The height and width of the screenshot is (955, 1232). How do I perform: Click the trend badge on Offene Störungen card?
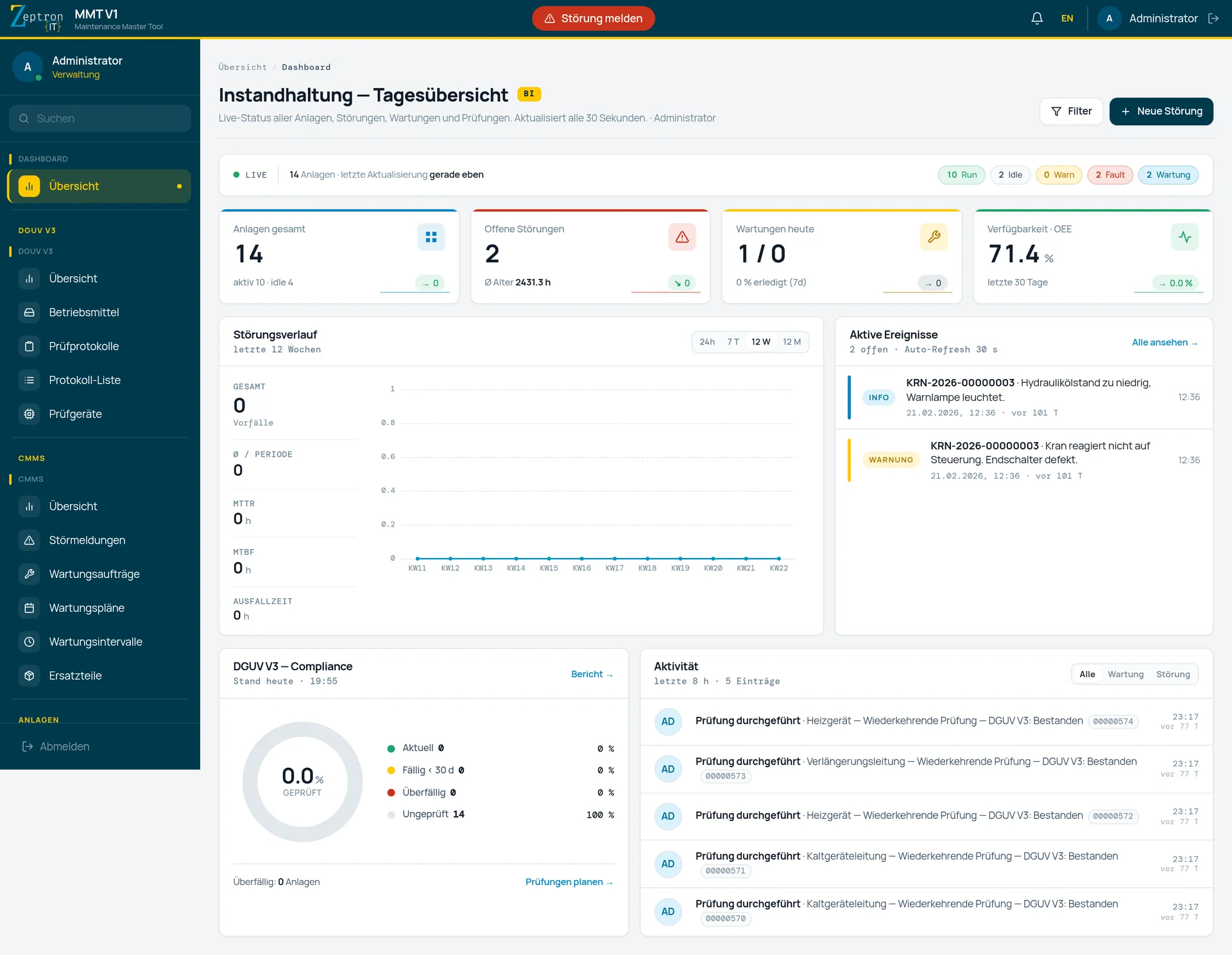pos(681,283)
